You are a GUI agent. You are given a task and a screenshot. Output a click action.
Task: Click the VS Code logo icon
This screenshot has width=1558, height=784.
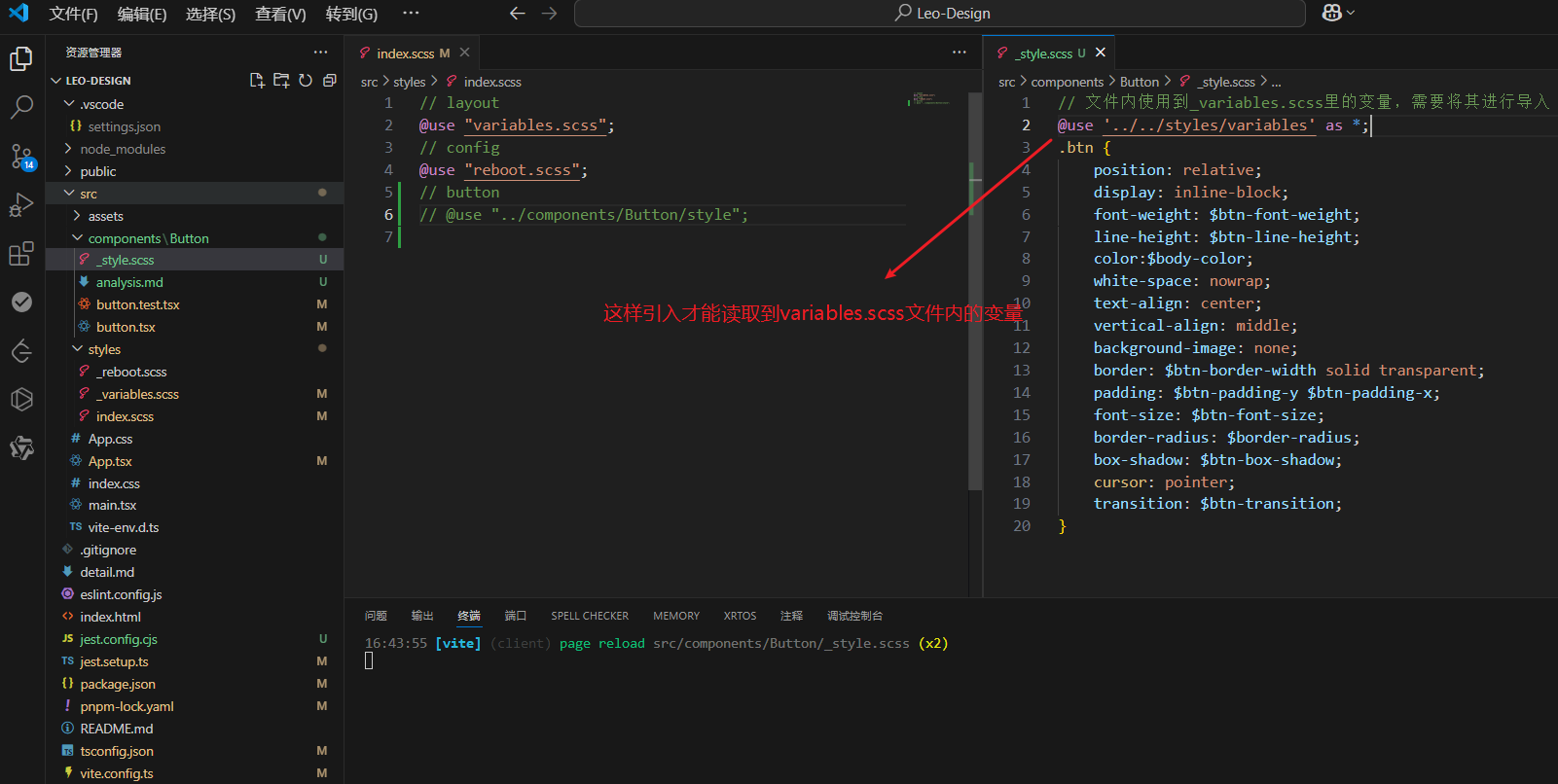pos(18,13)
